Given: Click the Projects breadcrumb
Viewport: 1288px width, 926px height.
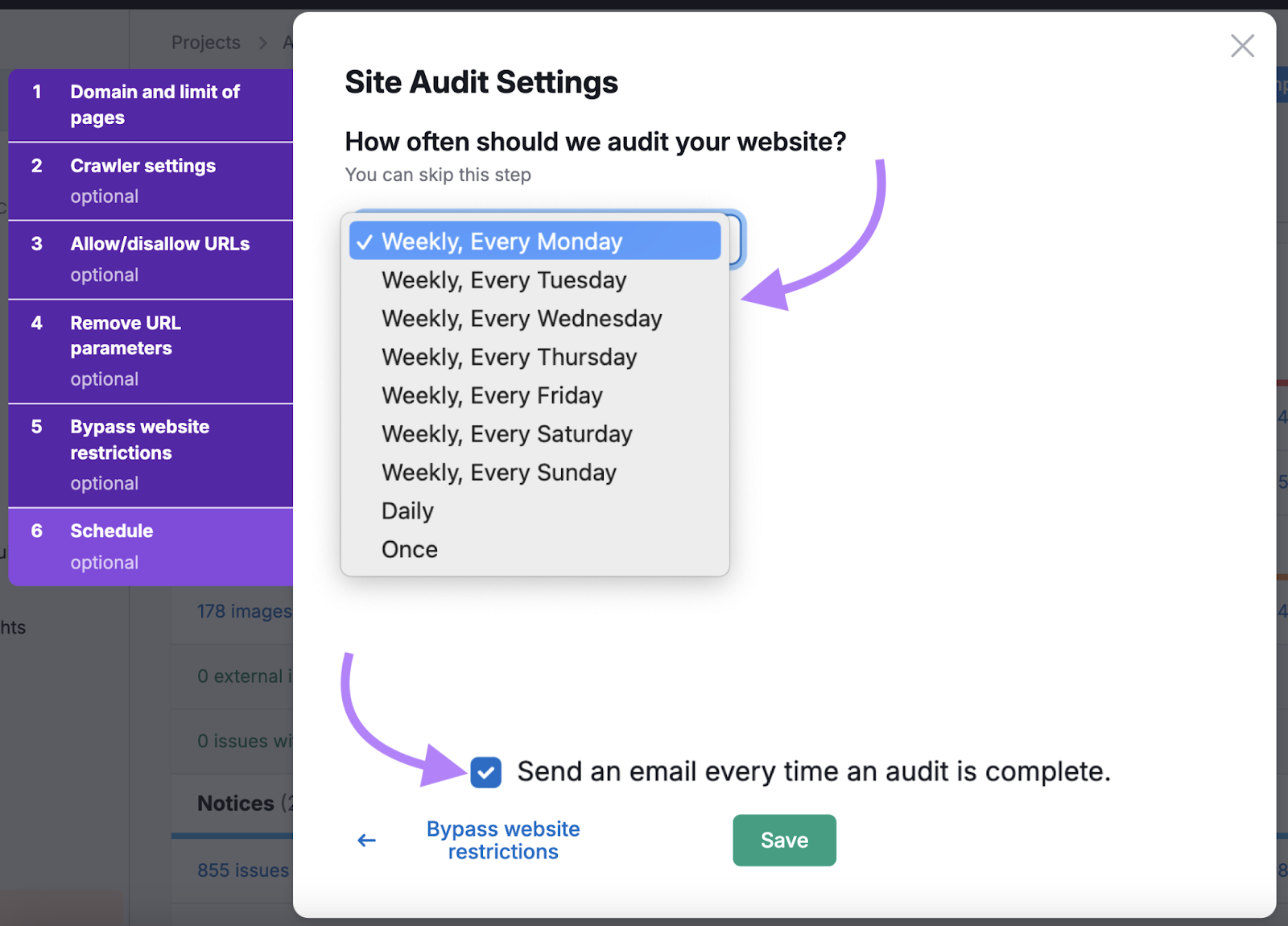Looking at the screenshot, I should pyautogui.click(x=205, y=42).
